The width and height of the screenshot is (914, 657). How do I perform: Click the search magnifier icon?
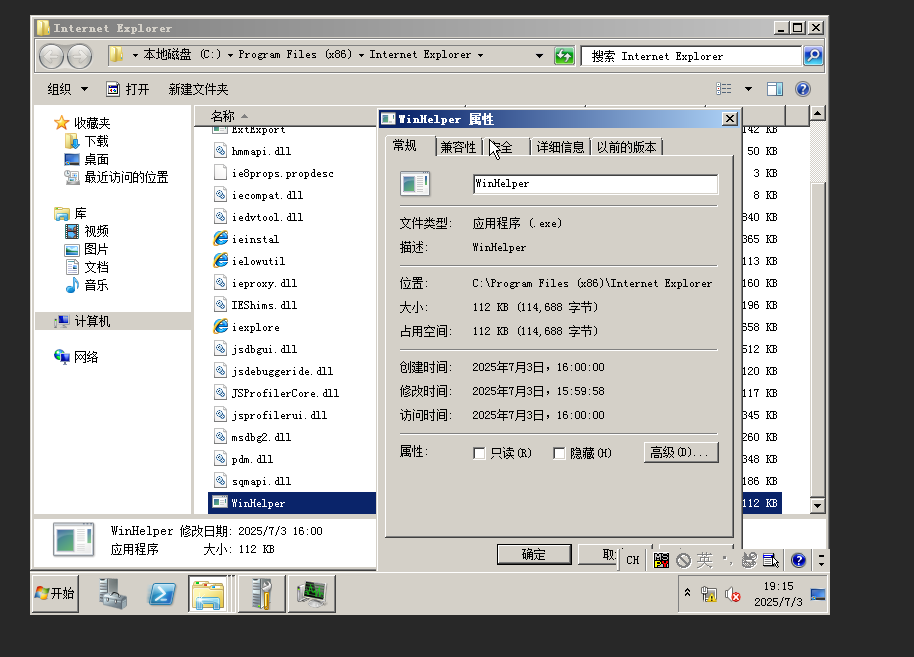tap(813, 56)
